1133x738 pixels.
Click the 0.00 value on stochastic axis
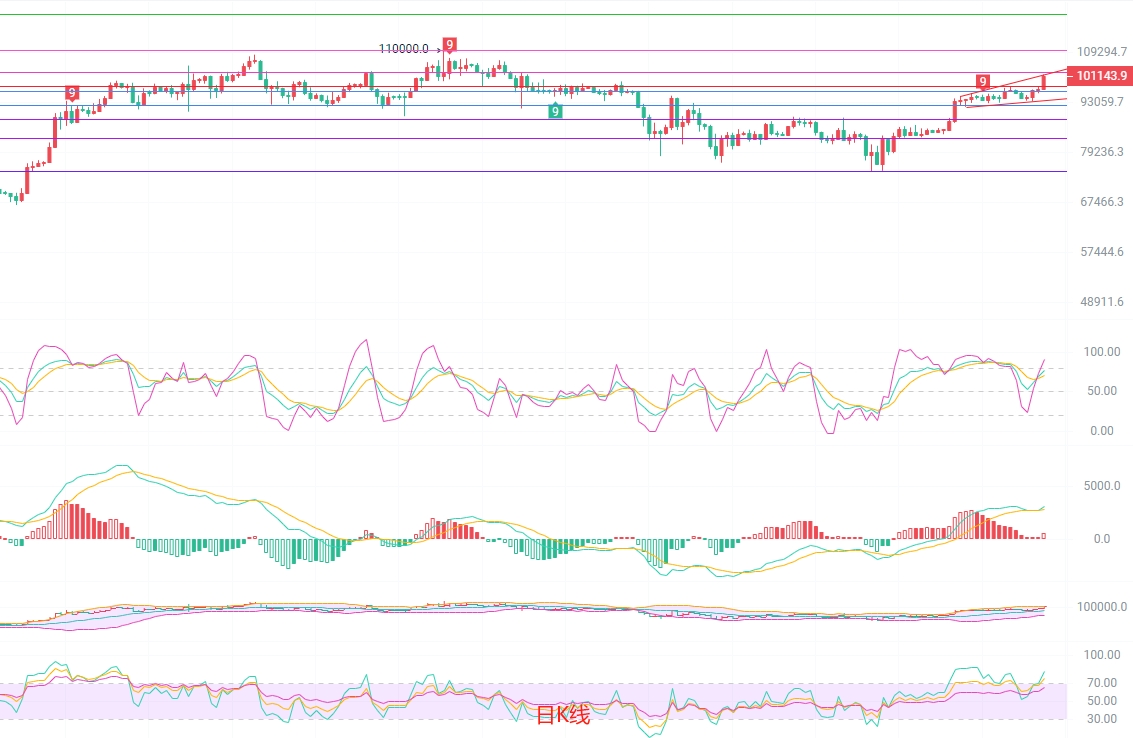click(x=1102, y=431)
